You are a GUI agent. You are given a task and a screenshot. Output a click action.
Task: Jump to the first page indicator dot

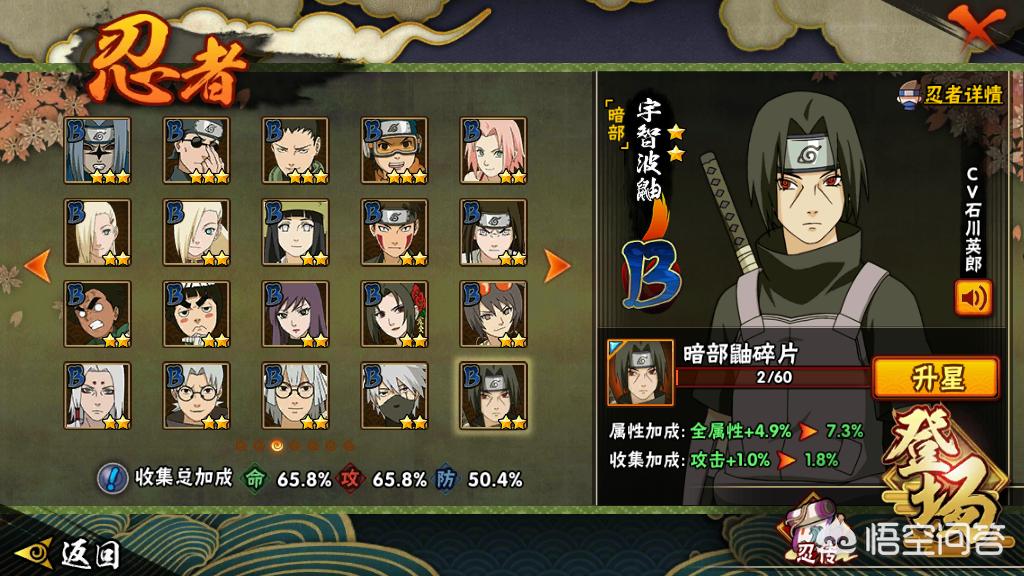coord(242,445)
